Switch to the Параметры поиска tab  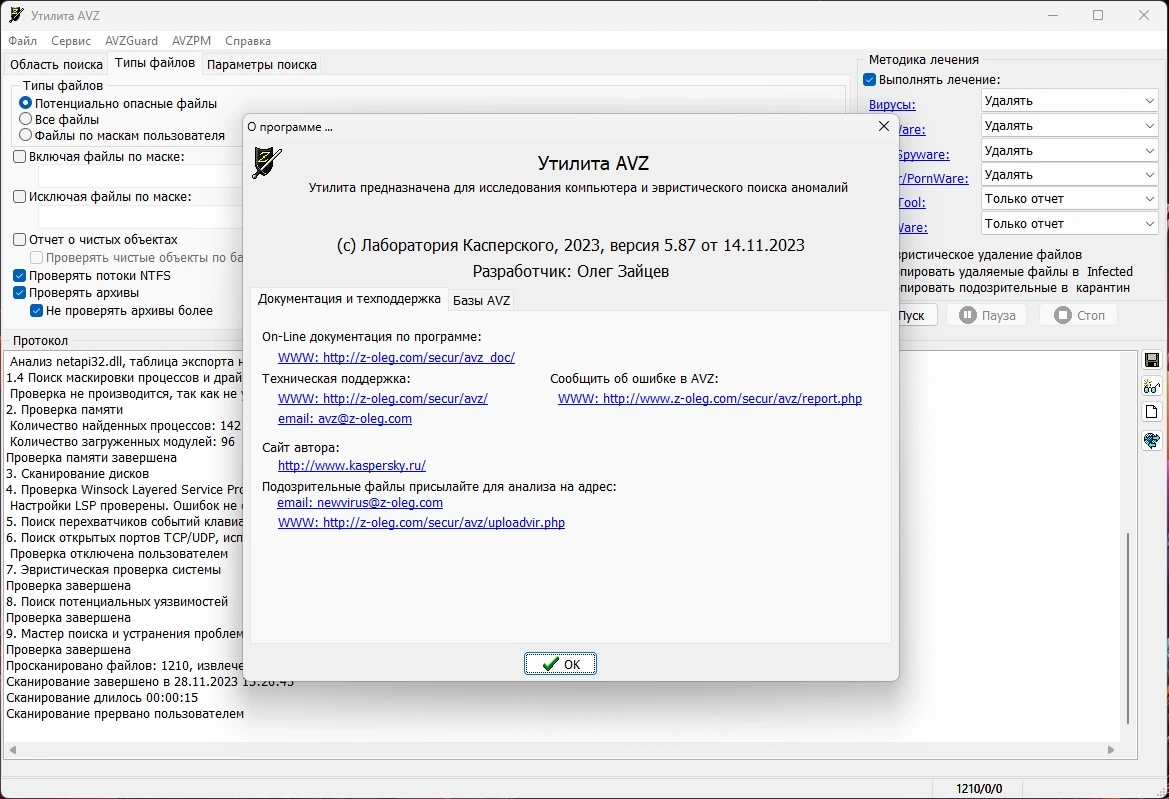(262, 64)
